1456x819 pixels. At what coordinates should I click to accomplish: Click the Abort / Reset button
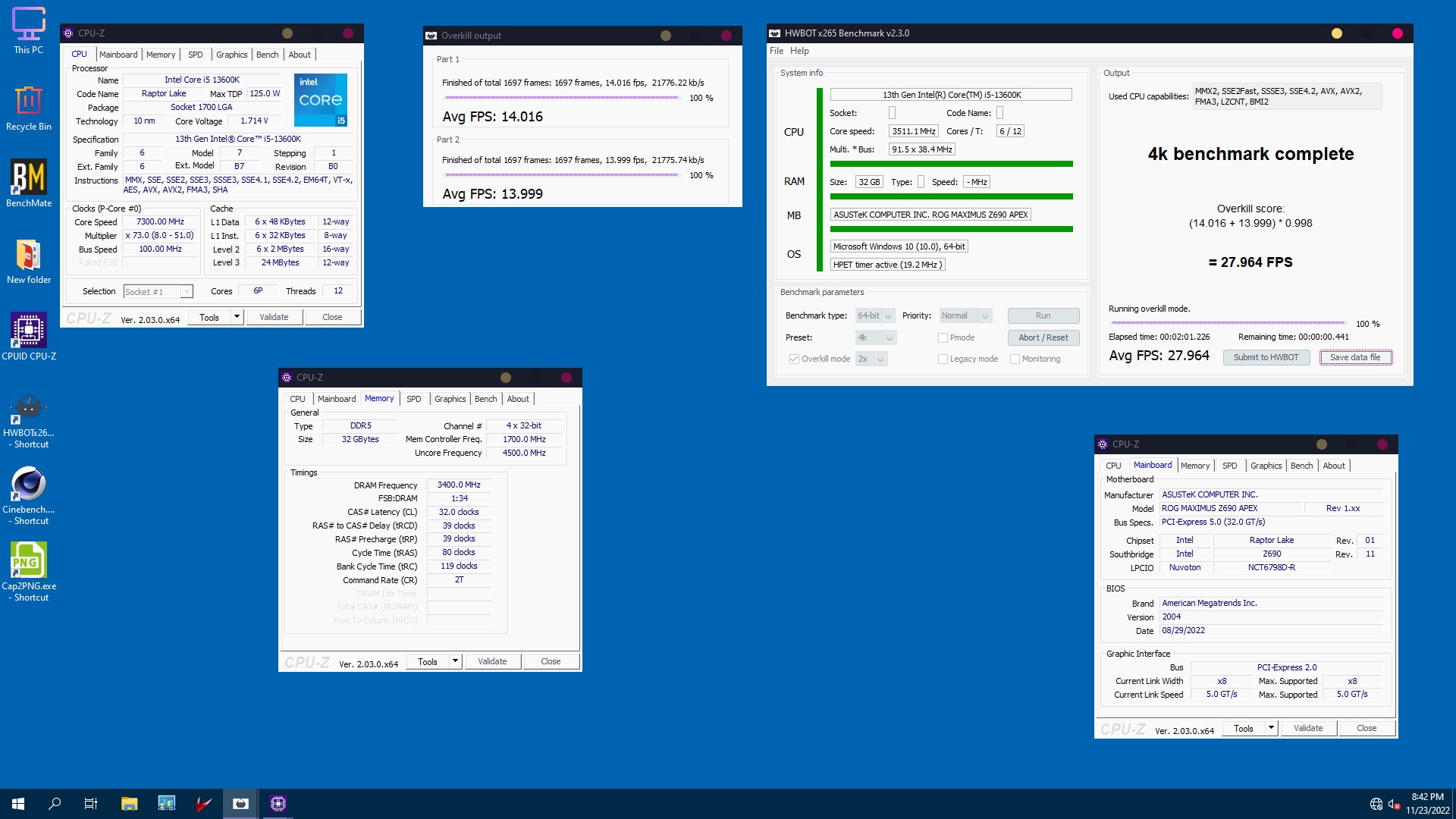tap(1043, 337)
